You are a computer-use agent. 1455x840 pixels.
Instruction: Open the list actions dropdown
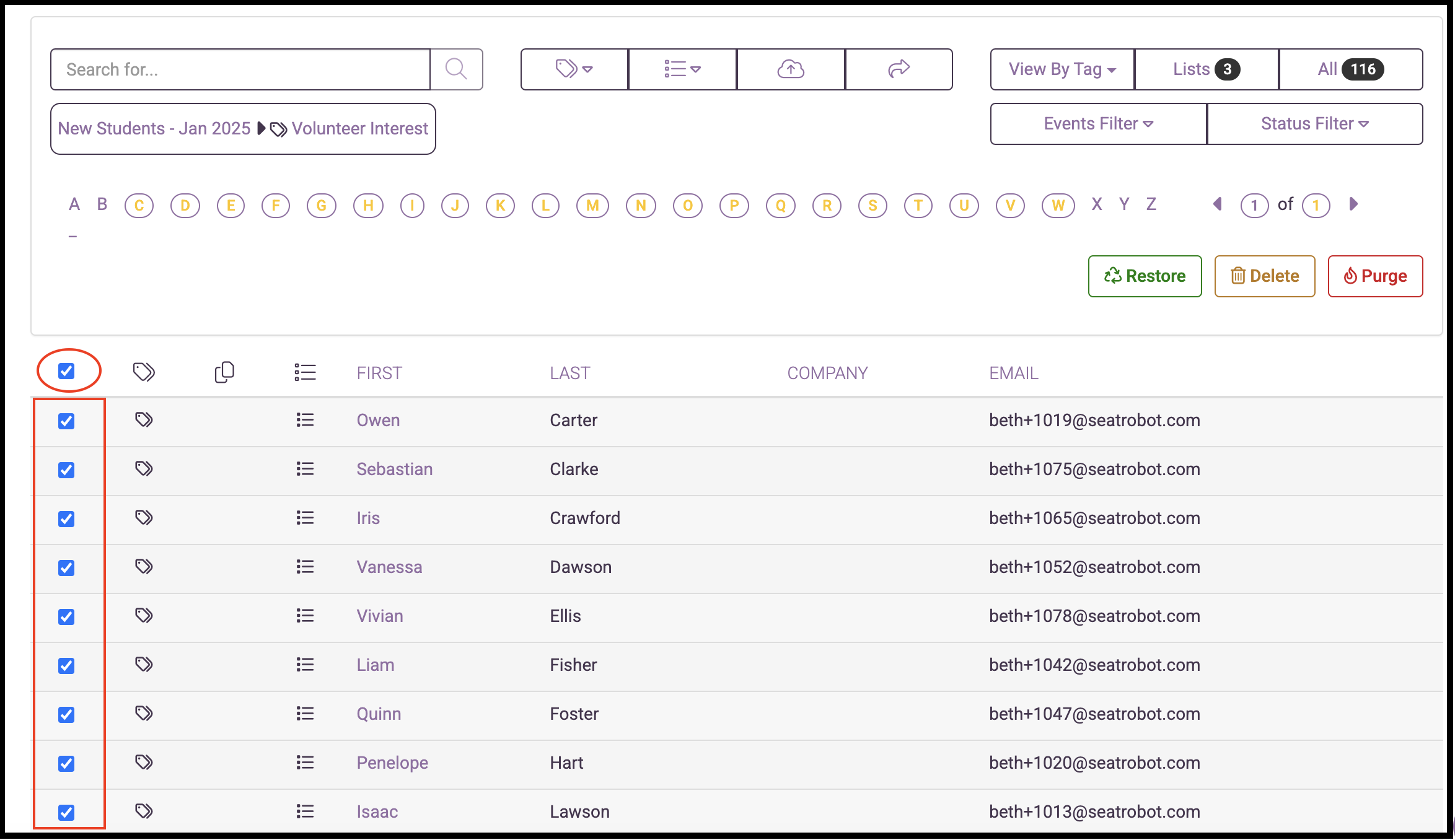[682, 69]
